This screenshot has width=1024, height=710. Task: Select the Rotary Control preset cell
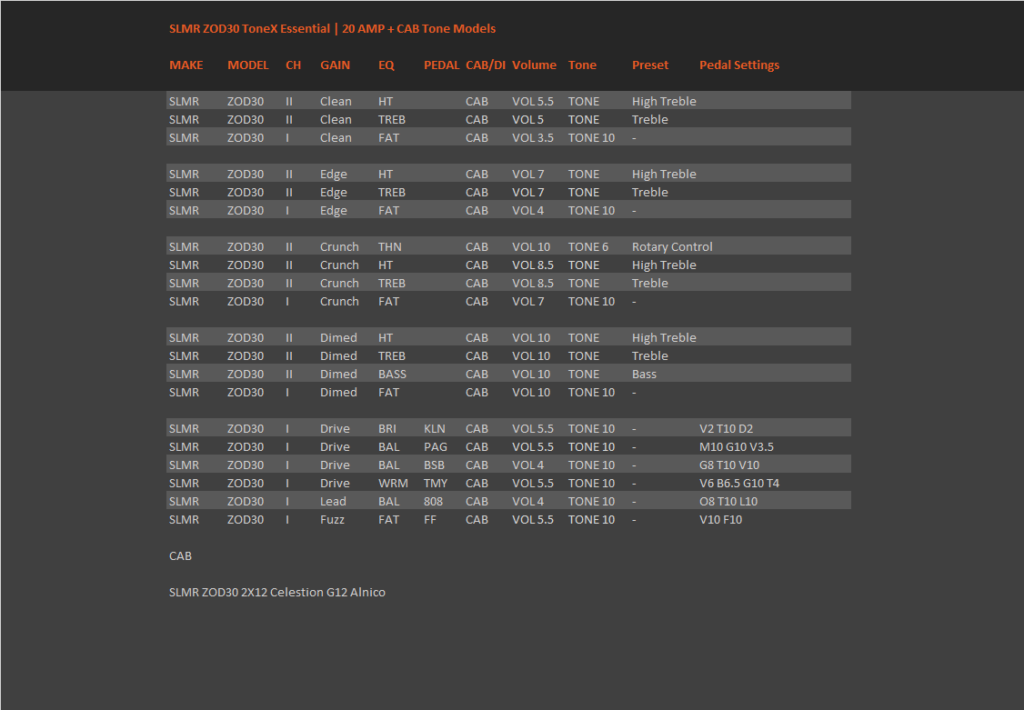click(x=672, y=247)
